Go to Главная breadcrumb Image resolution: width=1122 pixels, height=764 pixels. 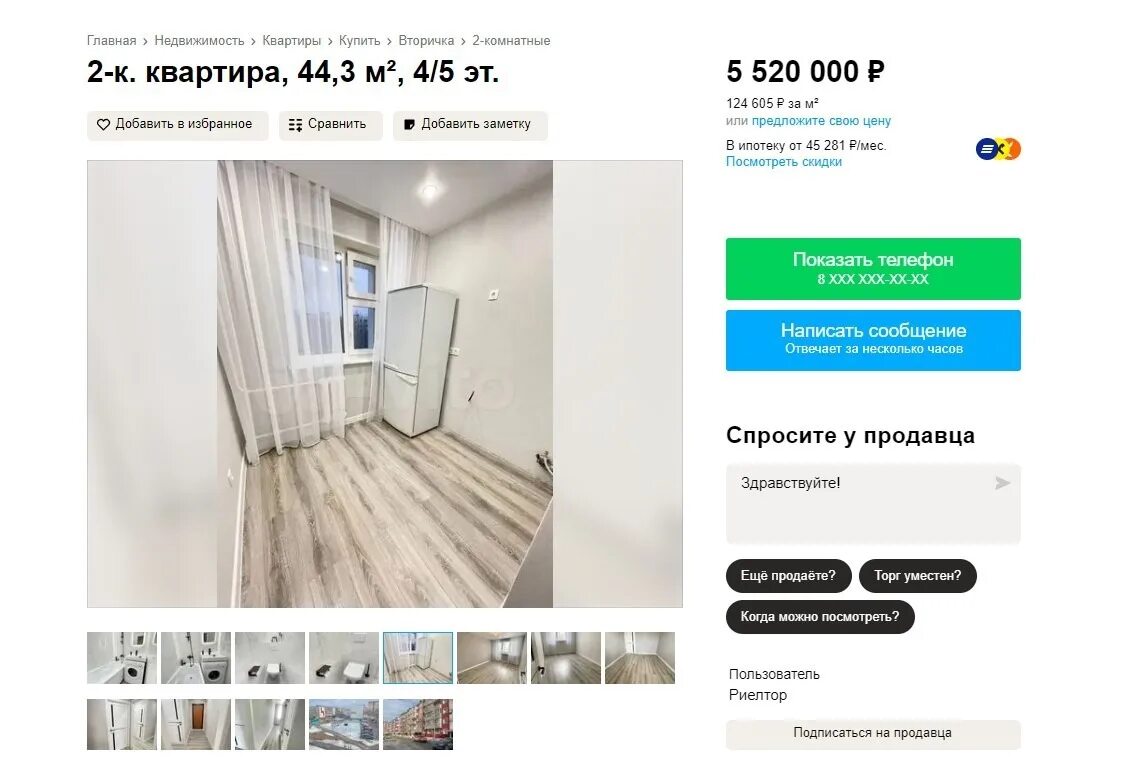[x=112, y=41]
